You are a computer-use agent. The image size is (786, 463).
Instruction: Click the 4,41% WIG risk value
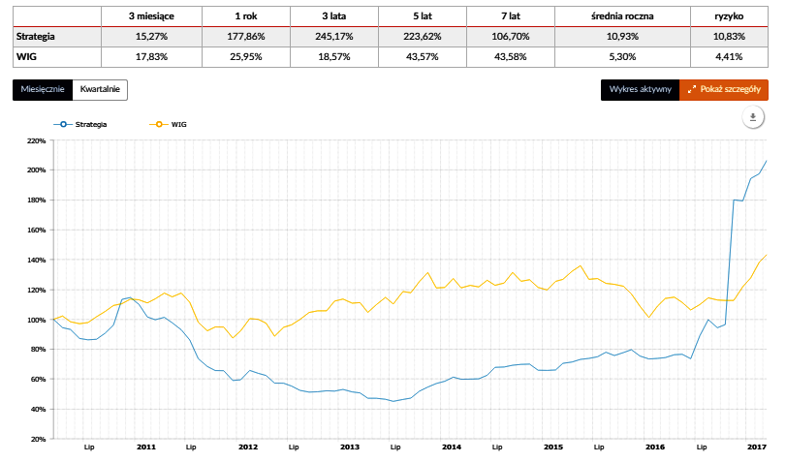coord(729,56)
